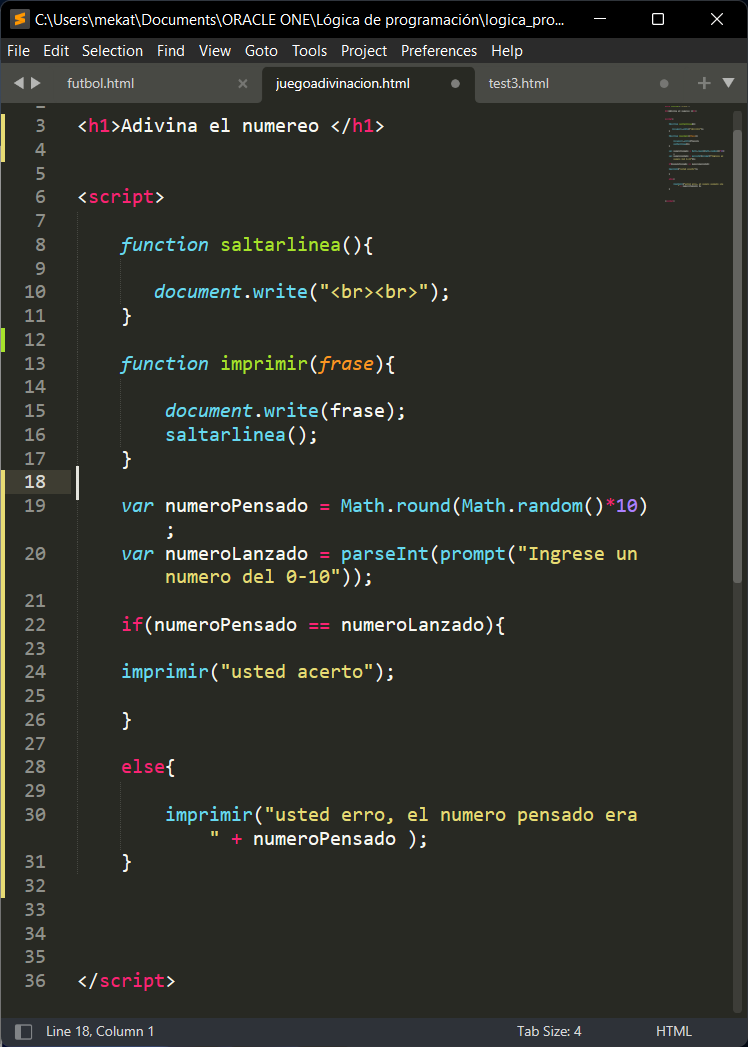748x1047 pixels.
Task: Click line number 36 in gutter
Action: (x=35, y=981)
